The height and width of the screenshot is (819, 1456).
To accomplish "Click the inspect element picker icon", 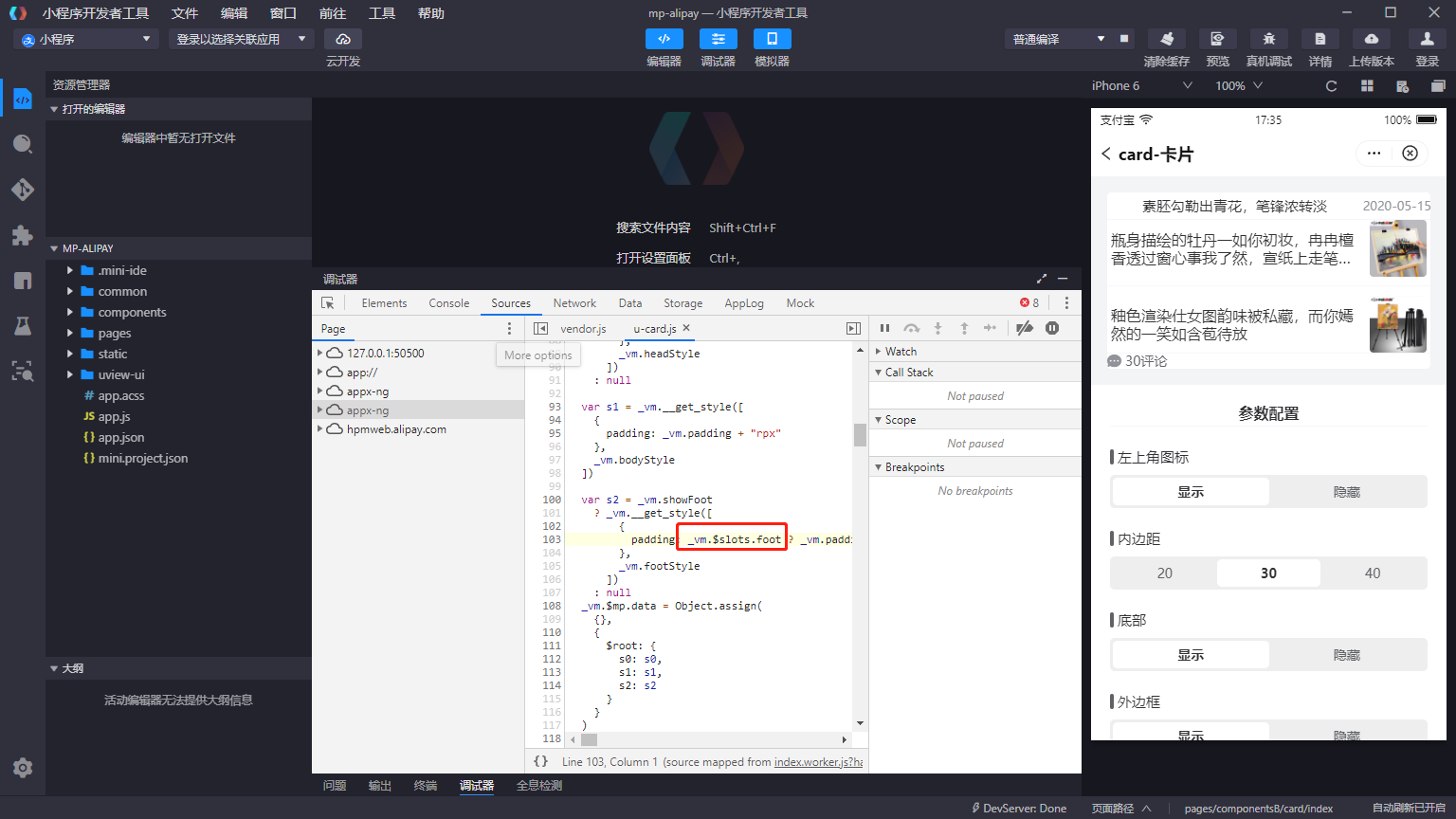I will click(328, 303).
